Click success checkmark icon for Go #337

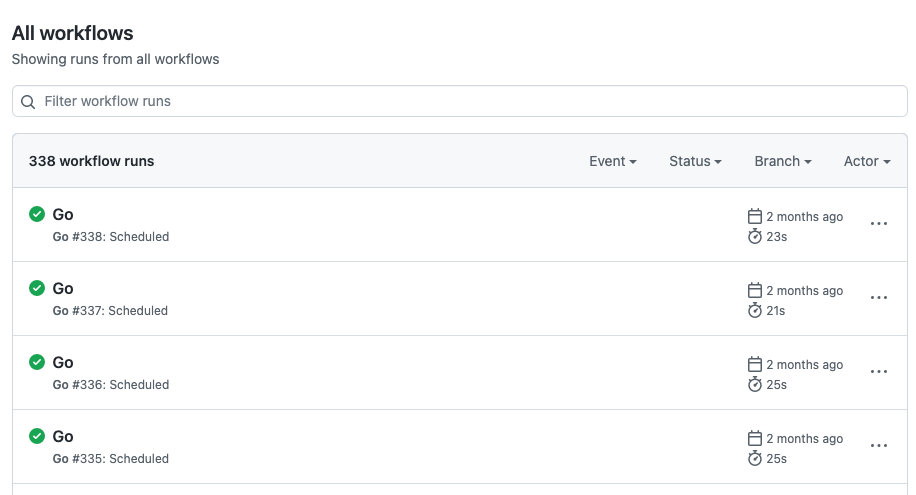pos(37,288)
